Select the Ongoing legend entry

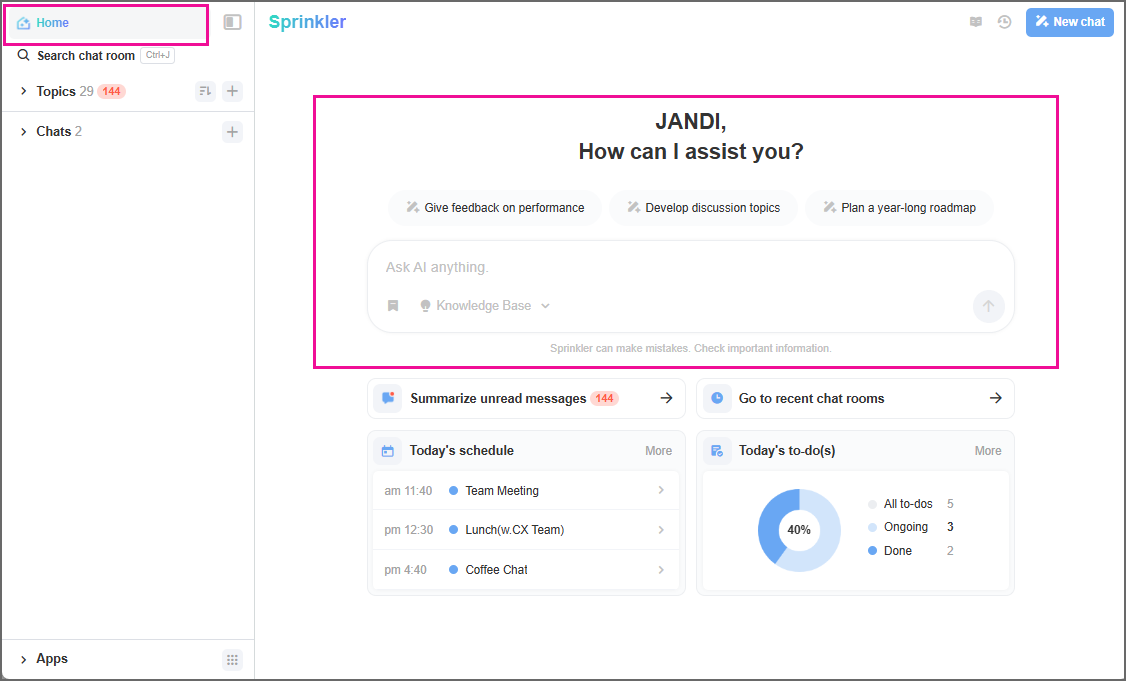point(911,527)
